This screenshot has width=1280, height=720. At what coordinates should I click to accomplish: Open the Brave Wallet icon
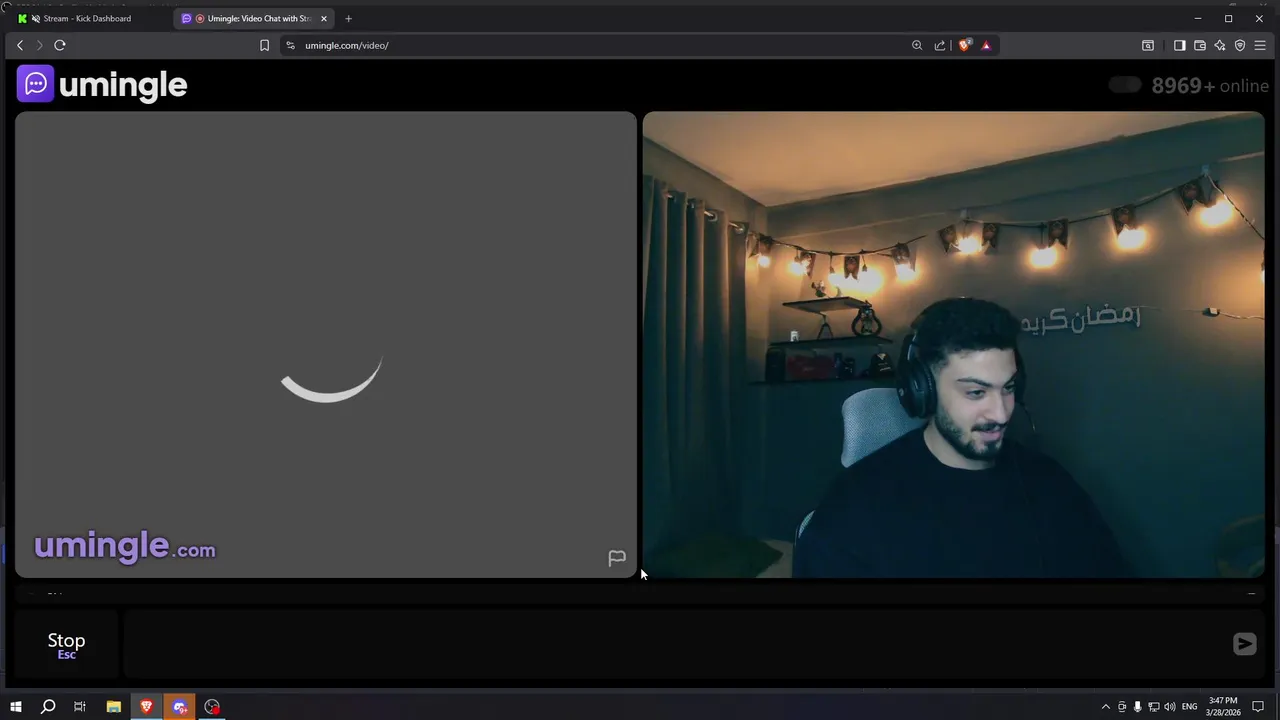[x=1200, y=45]
